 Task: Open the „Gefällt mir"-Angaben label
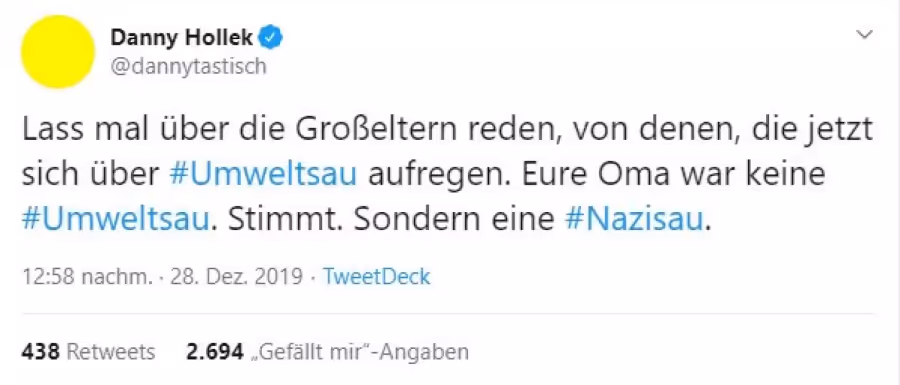click(360, 352)
